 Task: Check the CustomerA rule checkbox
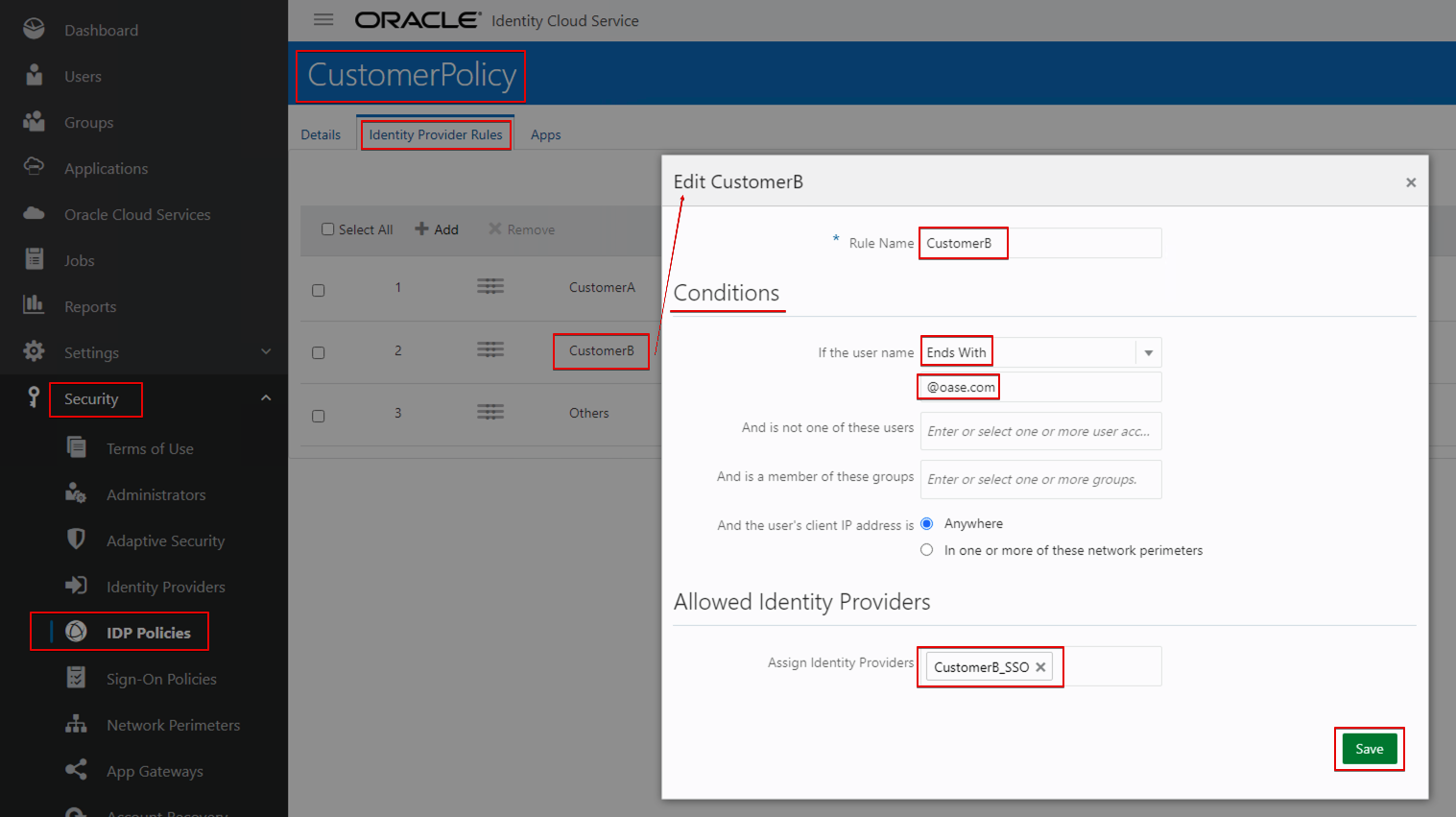point(319,290)
